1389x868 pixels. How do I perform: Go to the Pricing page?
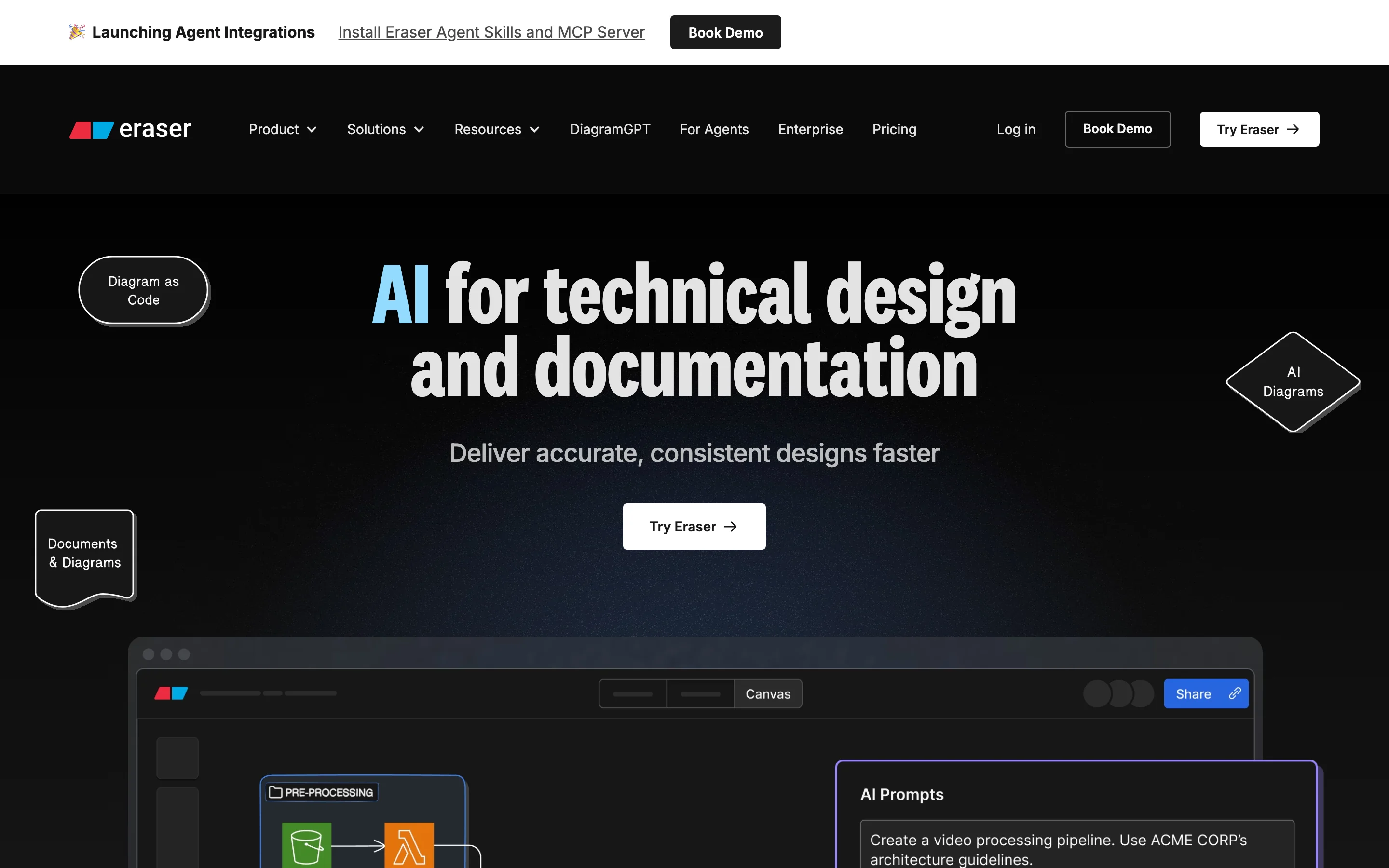[x=894, y=129]
